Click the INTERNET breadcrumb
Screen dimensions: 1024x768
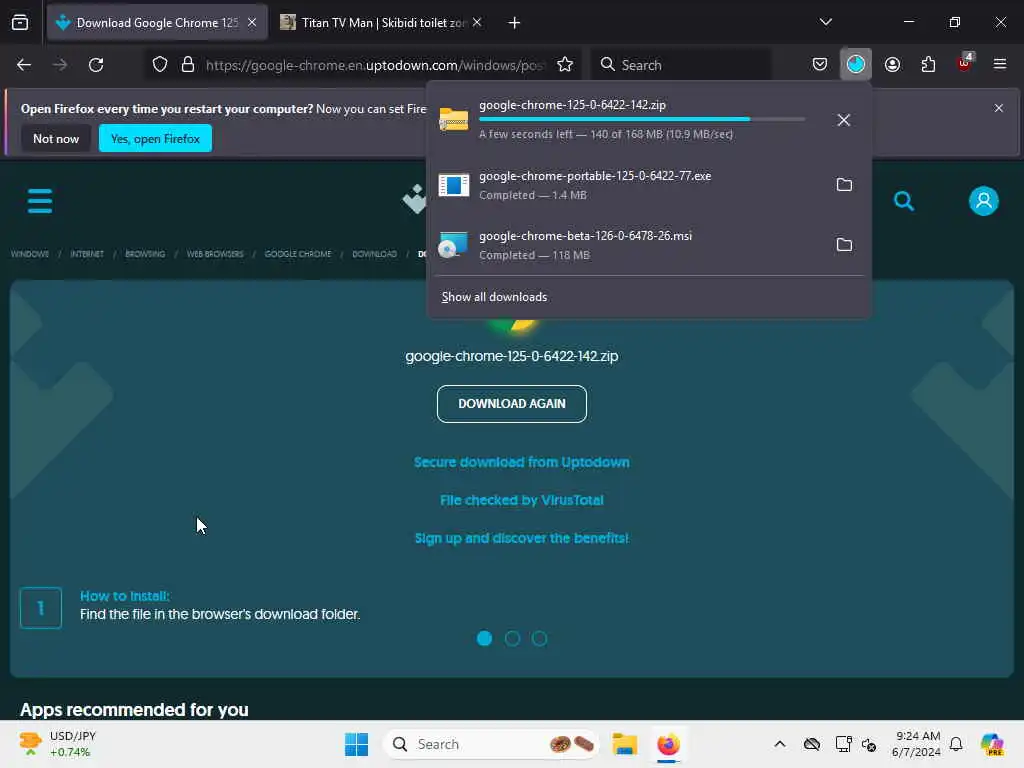tap(87, 254)
